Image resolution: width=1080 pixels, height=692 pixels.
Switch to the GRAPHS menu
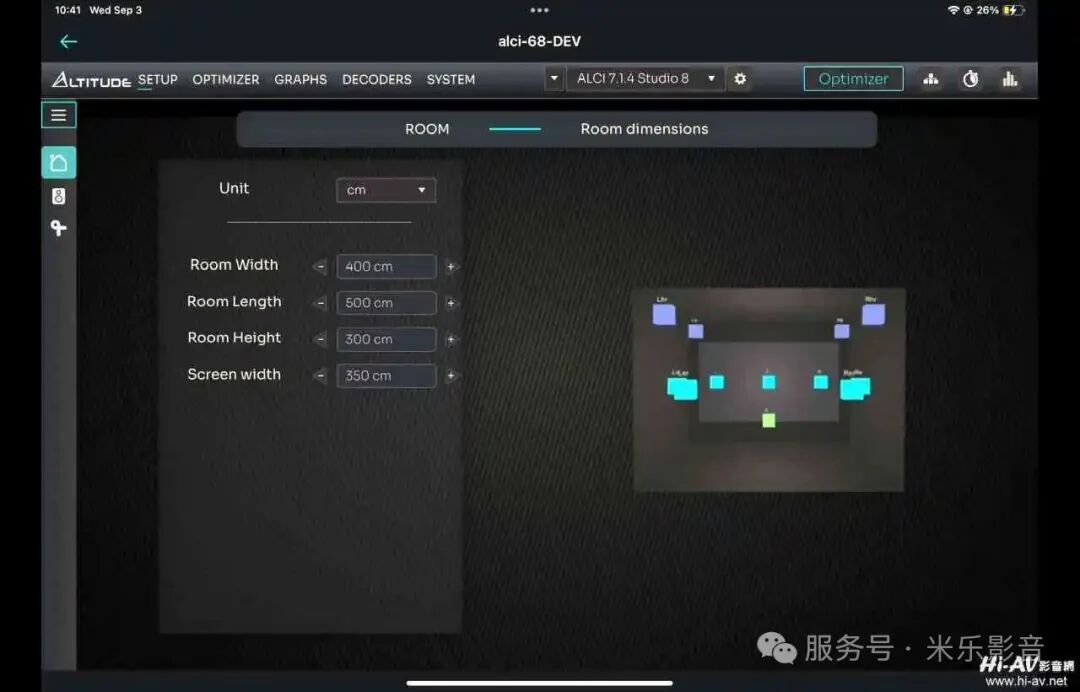click(300, 80)
